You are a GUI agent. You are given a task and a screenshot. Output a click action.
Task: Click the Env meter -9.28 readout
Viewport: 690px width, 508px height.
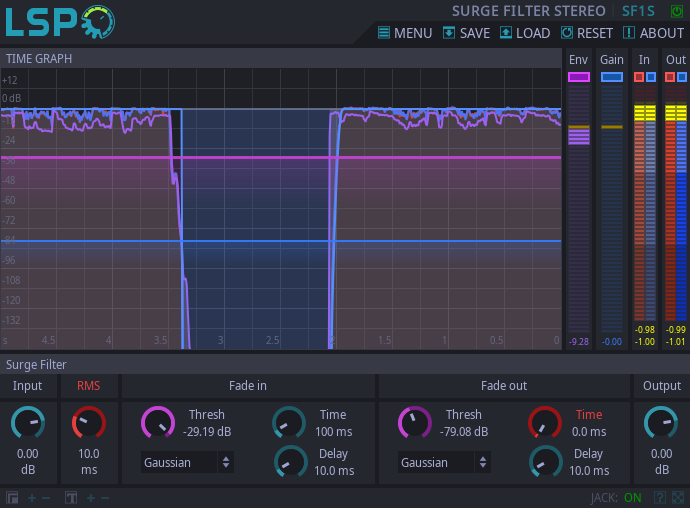pos(579,342)
